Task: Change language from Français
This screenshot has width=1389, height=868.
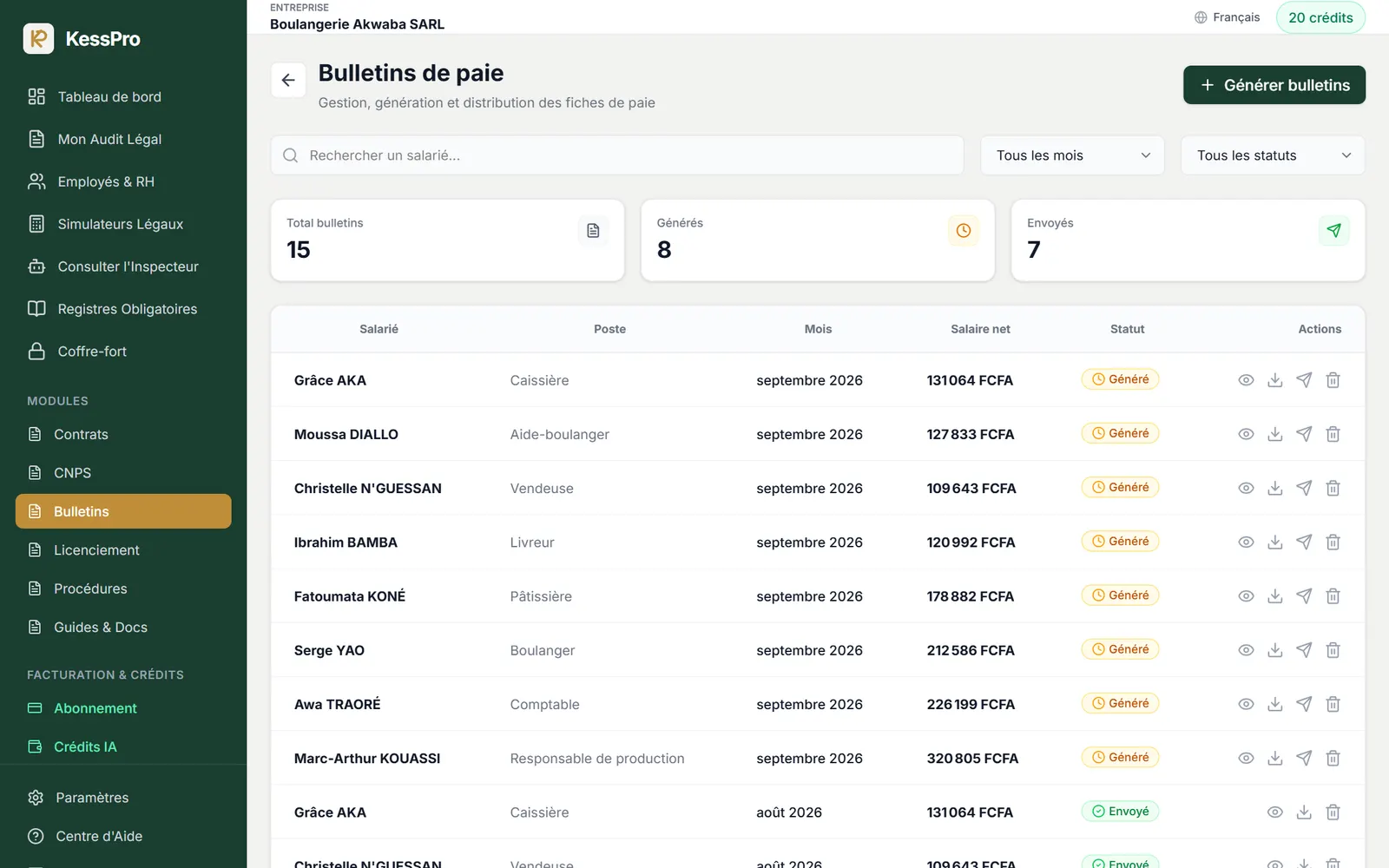Action: tap(1227, 17)
